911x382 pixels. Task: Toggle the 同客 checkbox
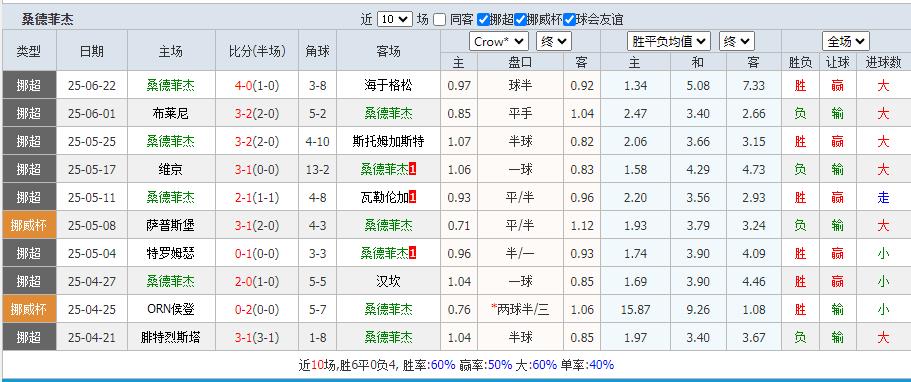point(440,19)
